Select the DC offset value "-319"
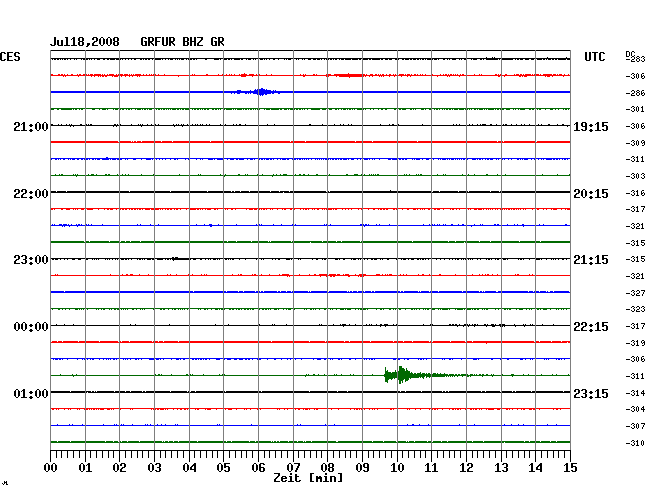The width and height of the screenshot is (650, 494). click(635, 343)
